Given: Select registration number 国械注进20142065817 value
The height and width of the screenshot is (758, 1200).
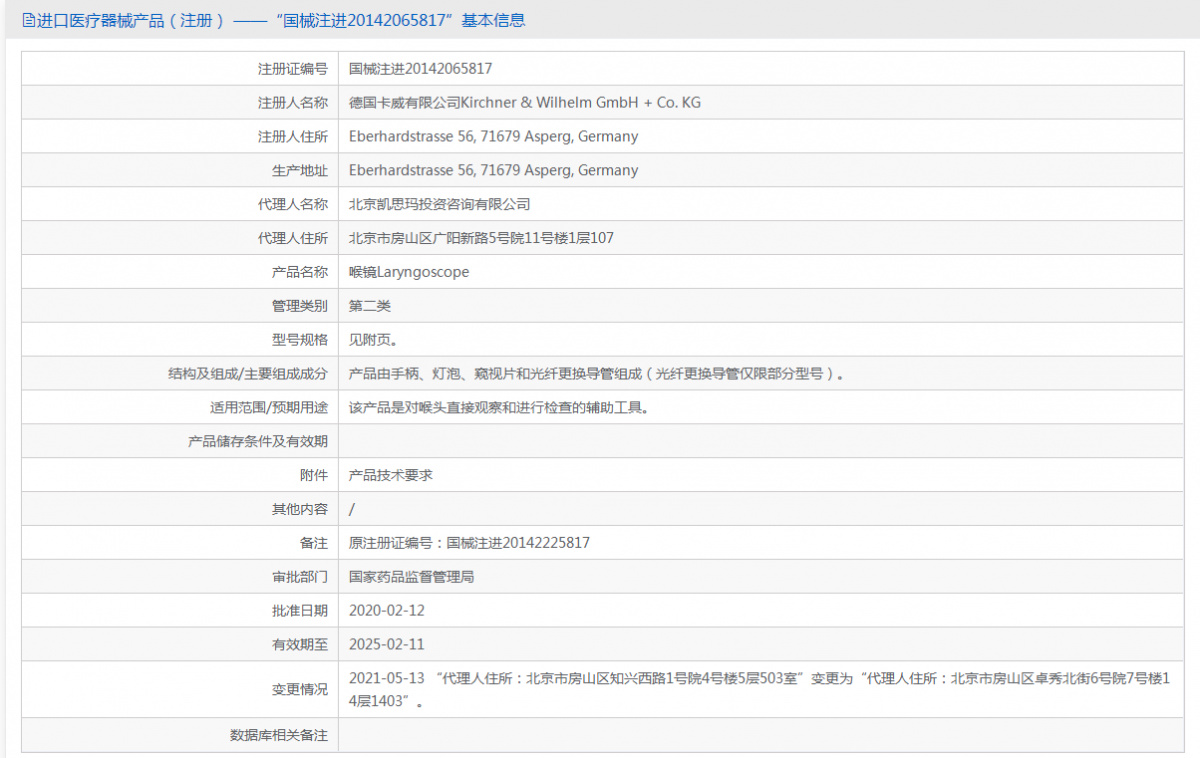Looking at the screenshot, I should pyautogui.click(x=420, y=69).
